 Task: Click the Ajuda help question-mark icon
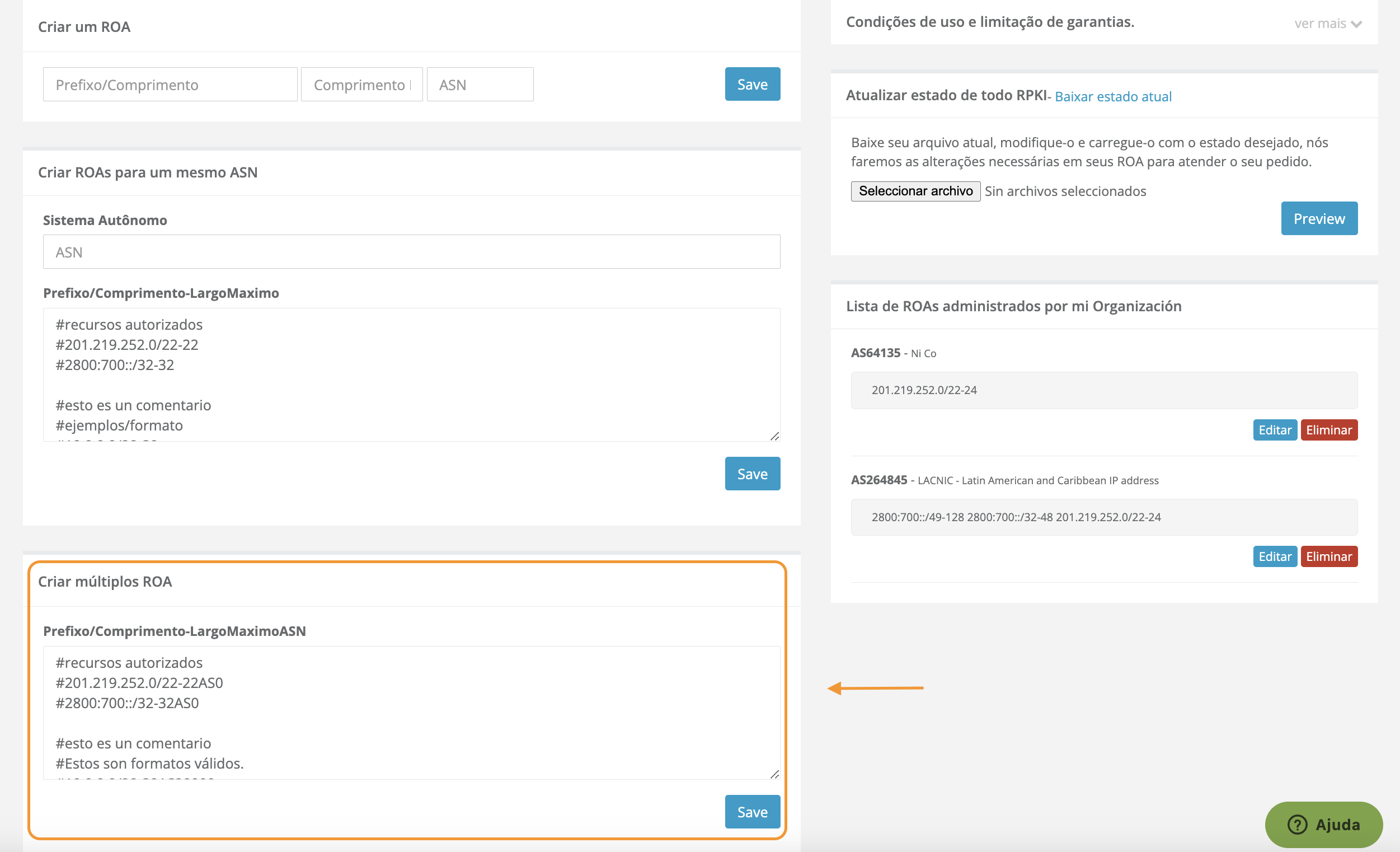[1297, 824]
